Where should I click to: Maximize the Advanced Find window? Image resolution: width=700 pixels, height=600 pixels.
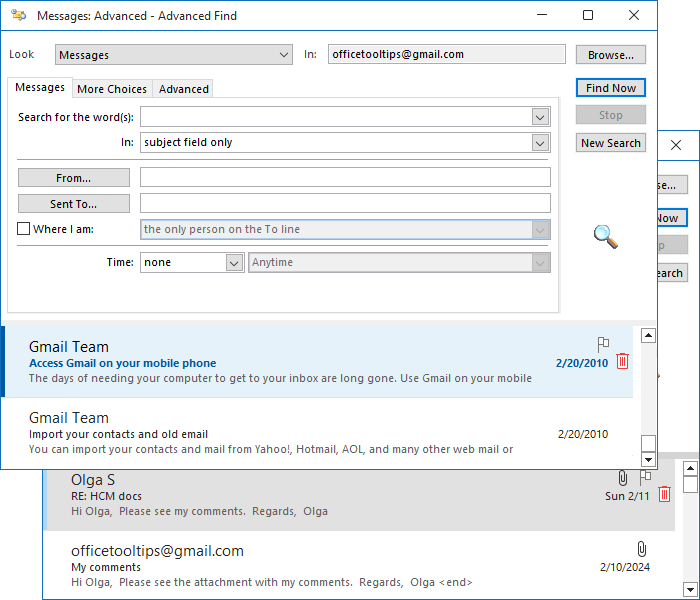(588, 15)
